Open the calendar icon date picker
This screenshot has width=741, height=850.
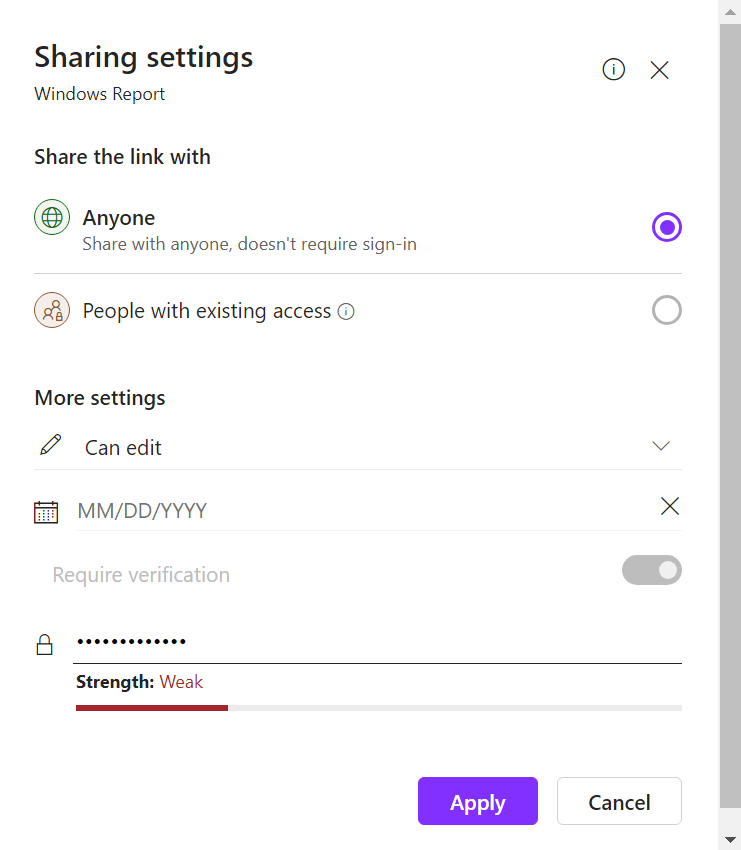click(46, 512)
